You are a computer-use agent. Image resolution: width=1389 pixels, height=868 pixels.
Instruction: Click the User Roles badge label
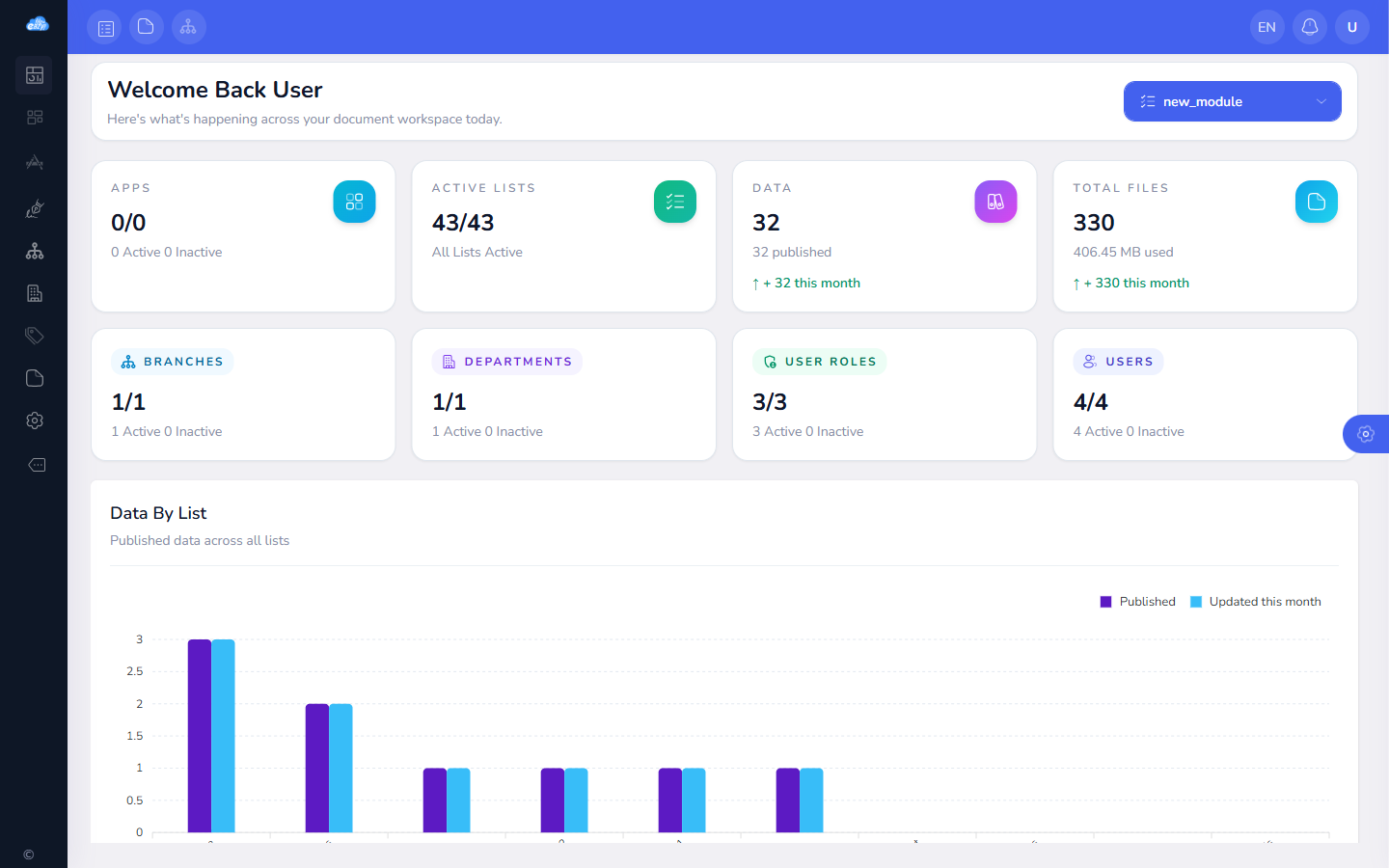tap(820, 362)
